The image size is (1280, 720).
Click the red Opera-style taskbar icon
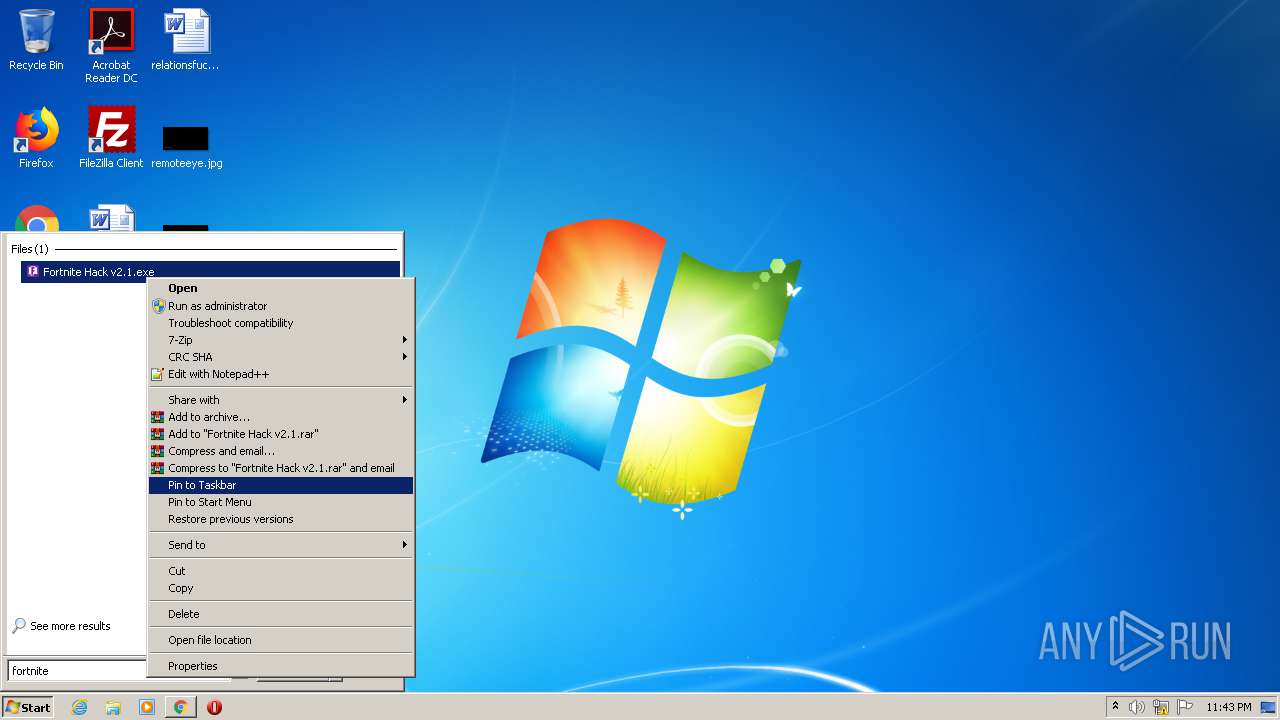[x=214, y=707]
